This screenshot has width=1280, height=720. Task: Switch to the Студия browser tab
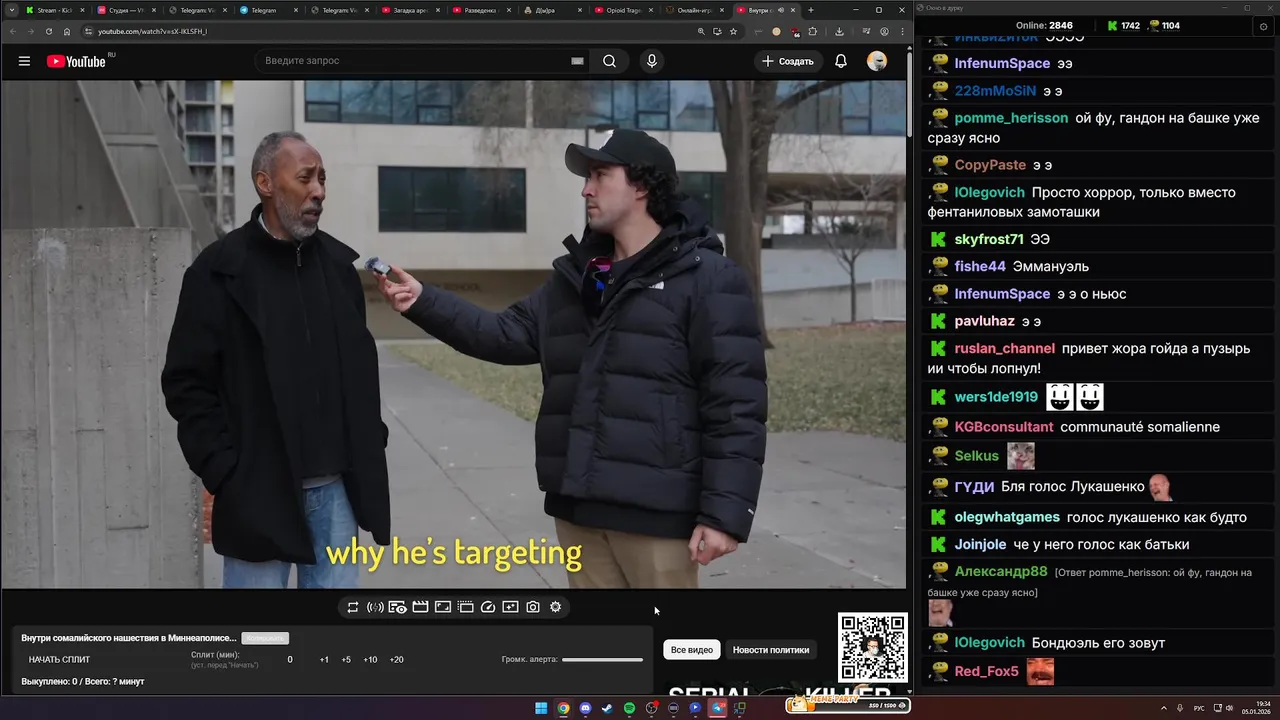(125, 10)
